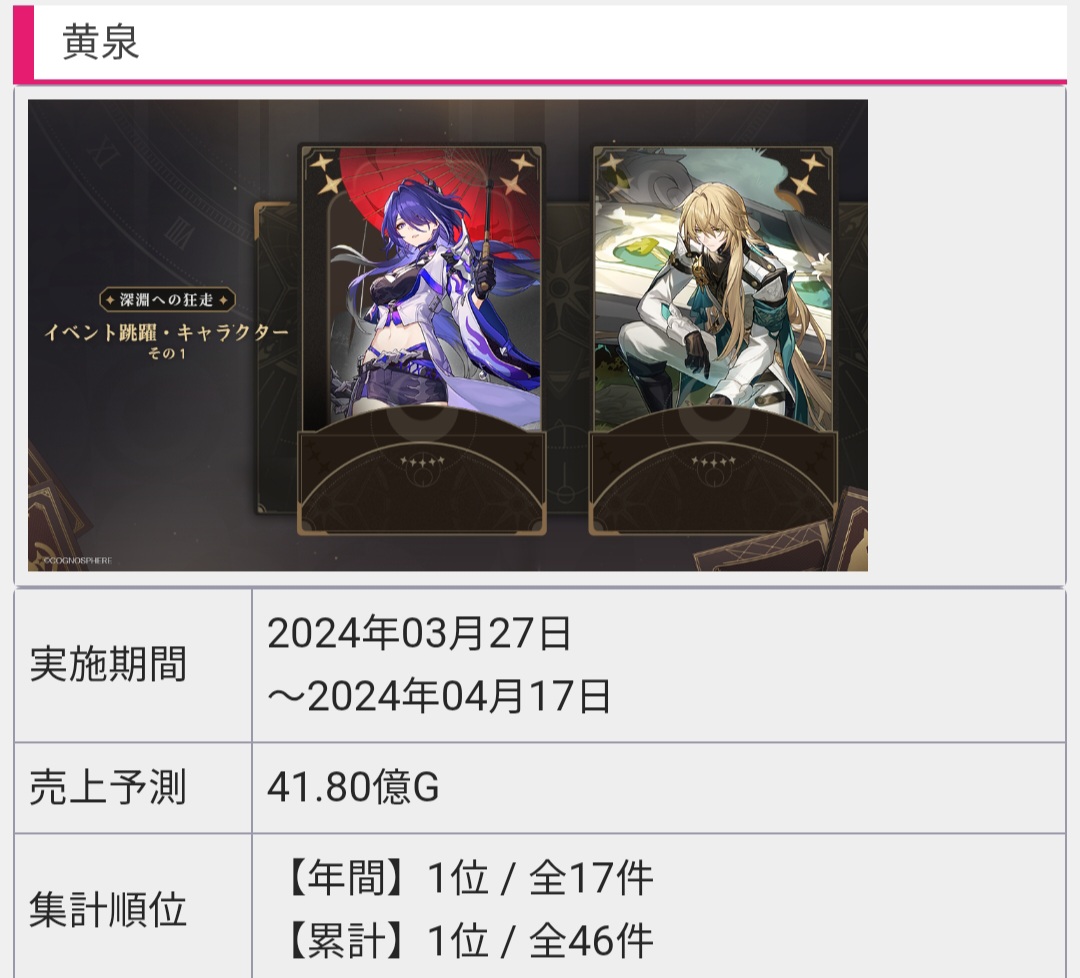Viewport: 1080px width, 978px height.
Task: Click the 41.80億G sales forecast value
Action: pos(353,787)
